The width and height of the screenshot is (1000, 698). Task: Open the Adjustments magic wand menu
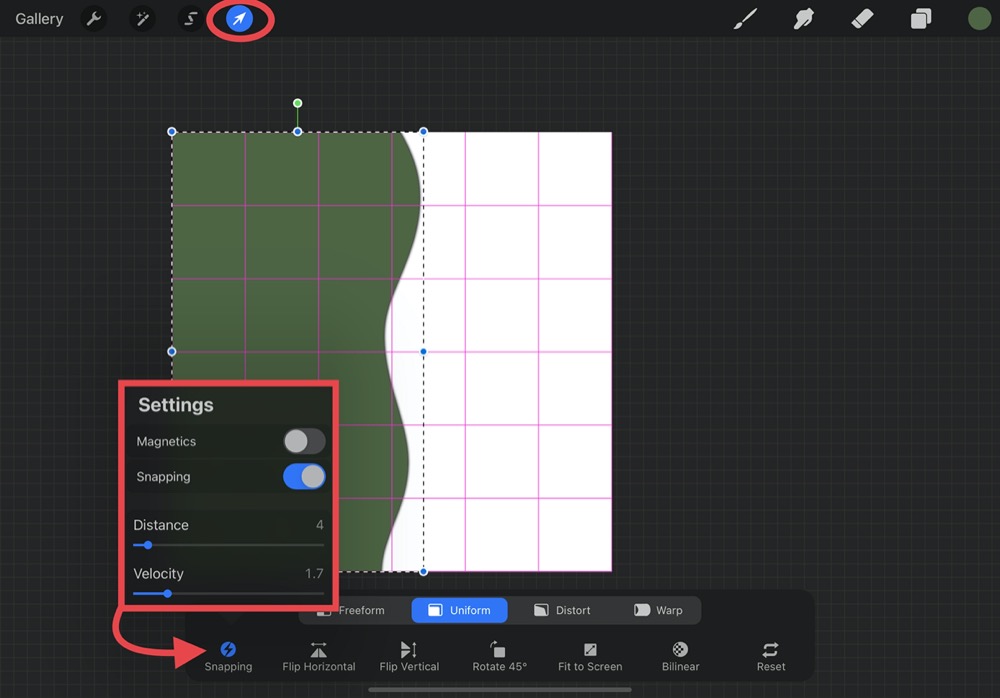tap(142, 19)
